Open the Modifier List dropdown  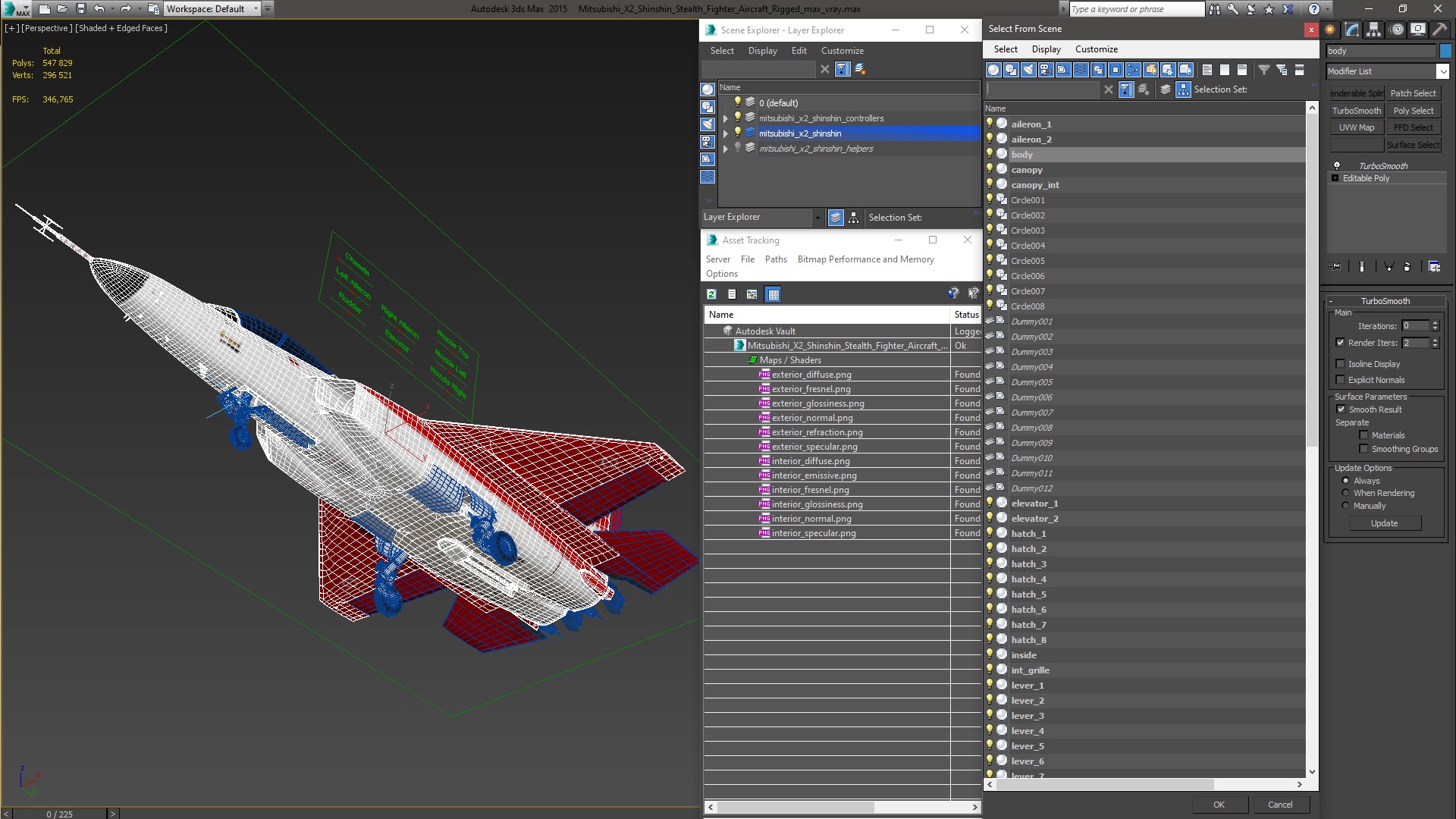1442,71
